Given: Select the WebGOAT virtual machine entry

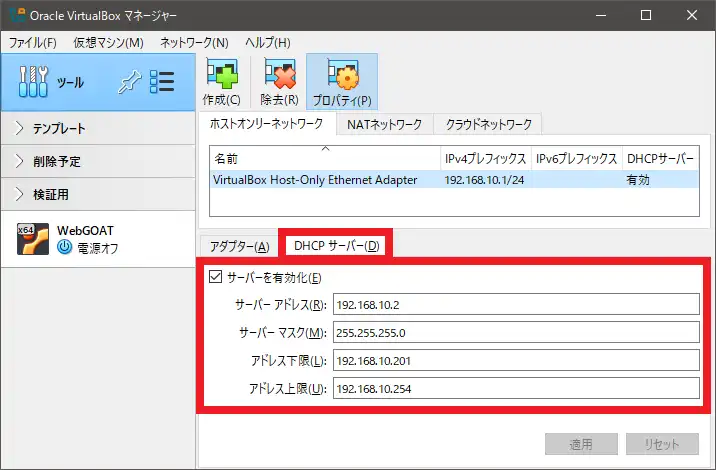Looking at the screenshot, I should 98,239.
